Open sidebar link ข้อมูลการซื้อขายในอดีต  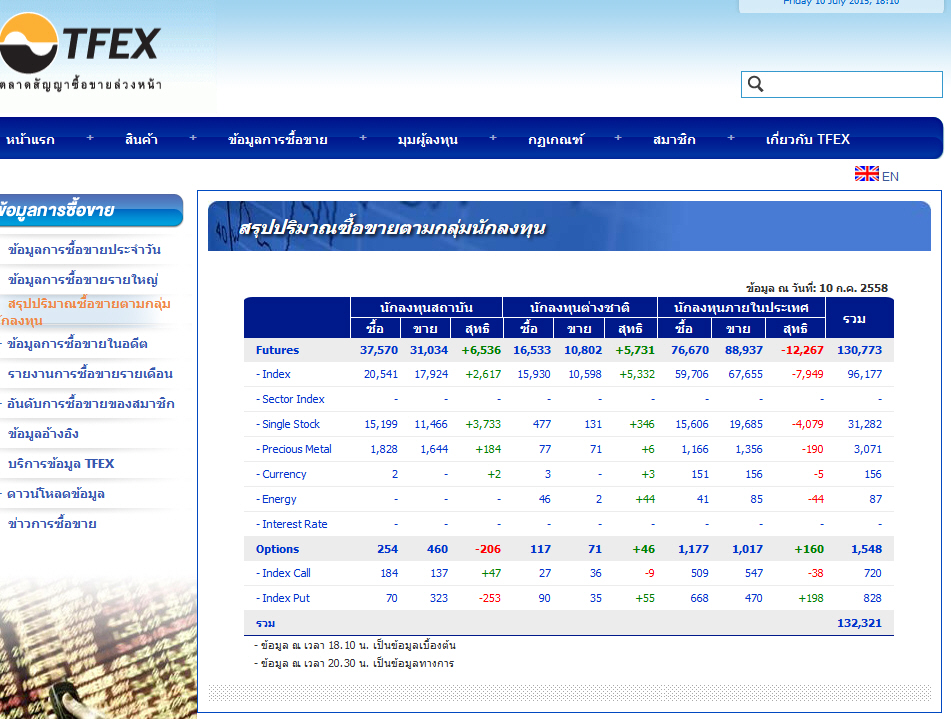(77, 343)
